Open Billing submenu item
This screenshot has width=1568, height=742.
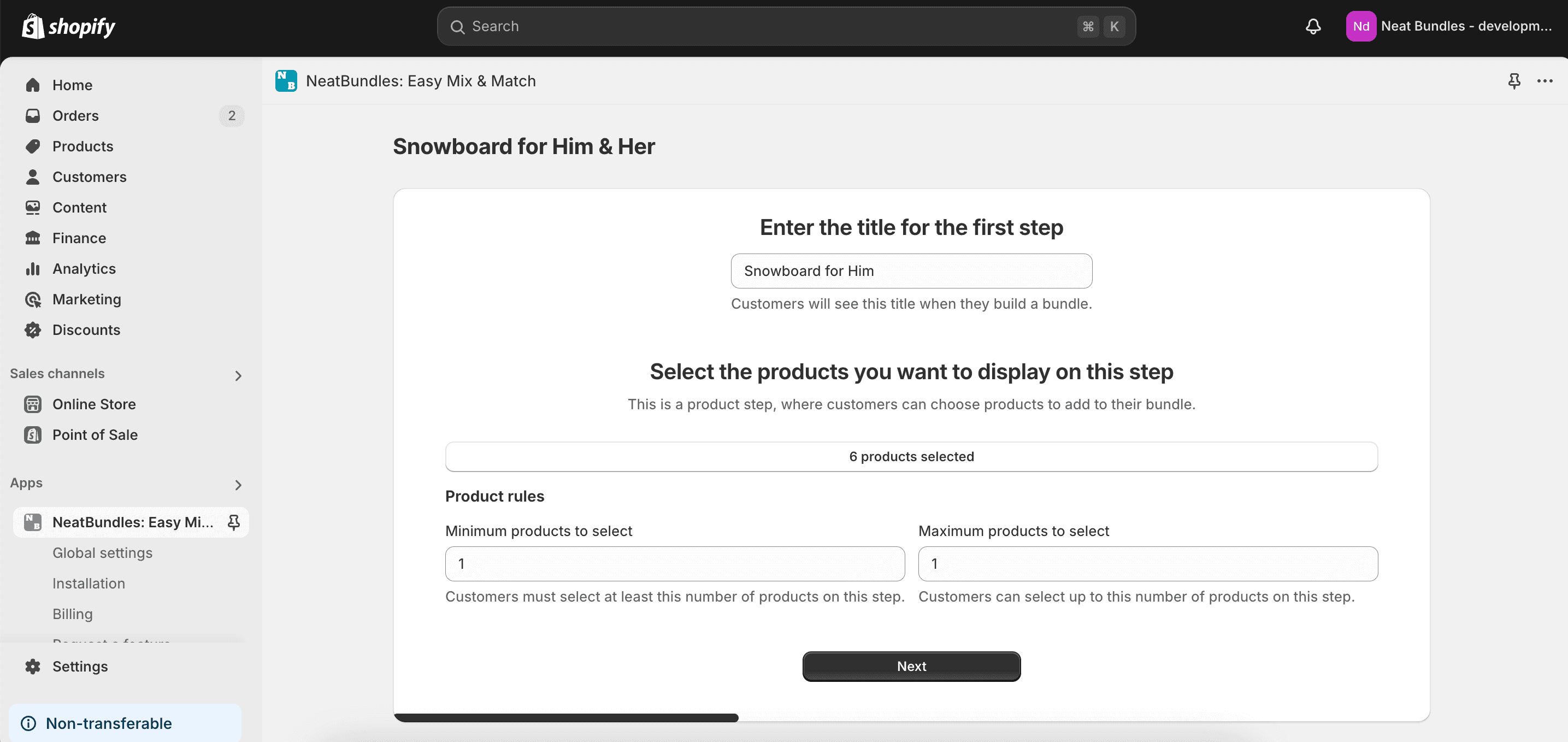click(73, 614)
